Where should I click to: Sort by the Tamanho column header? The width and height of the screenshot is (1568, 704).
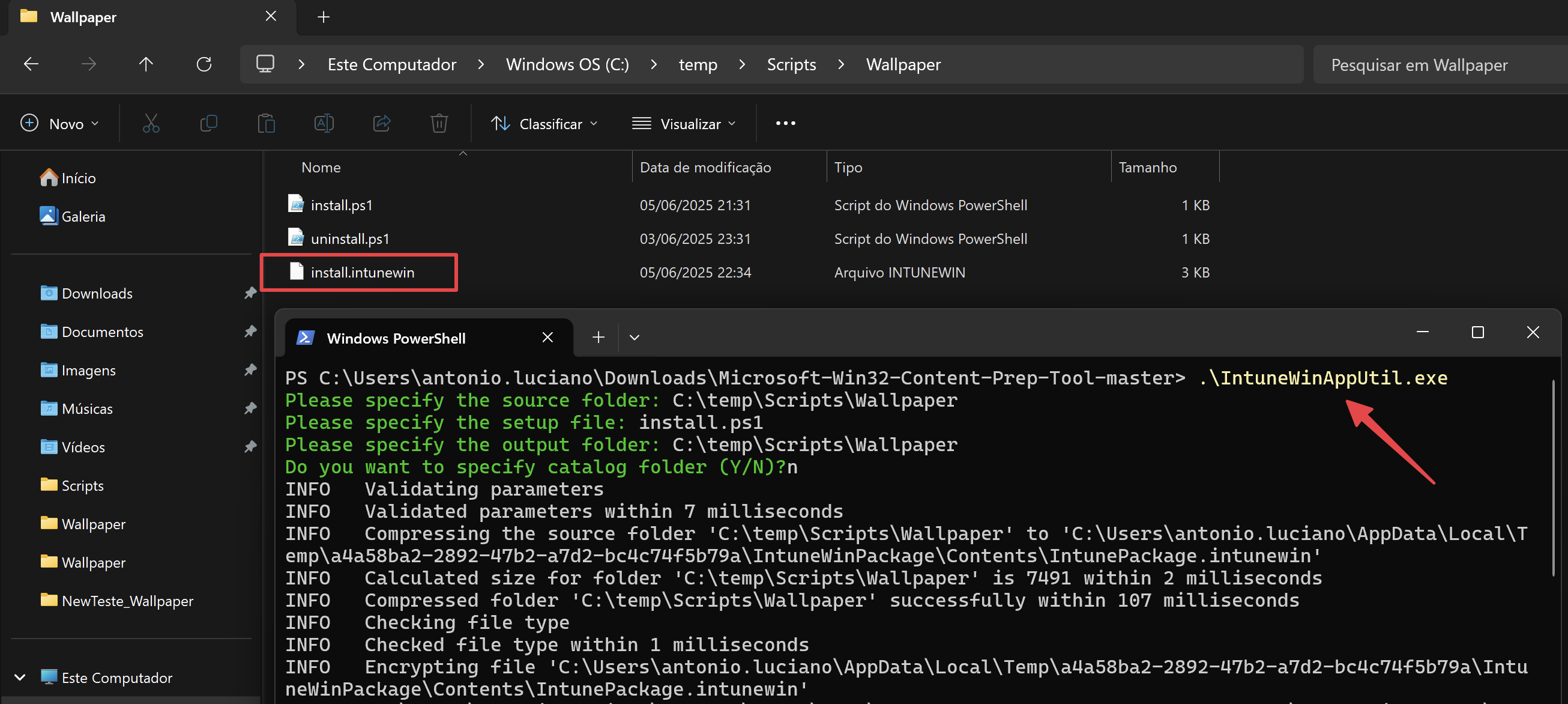1147,168
